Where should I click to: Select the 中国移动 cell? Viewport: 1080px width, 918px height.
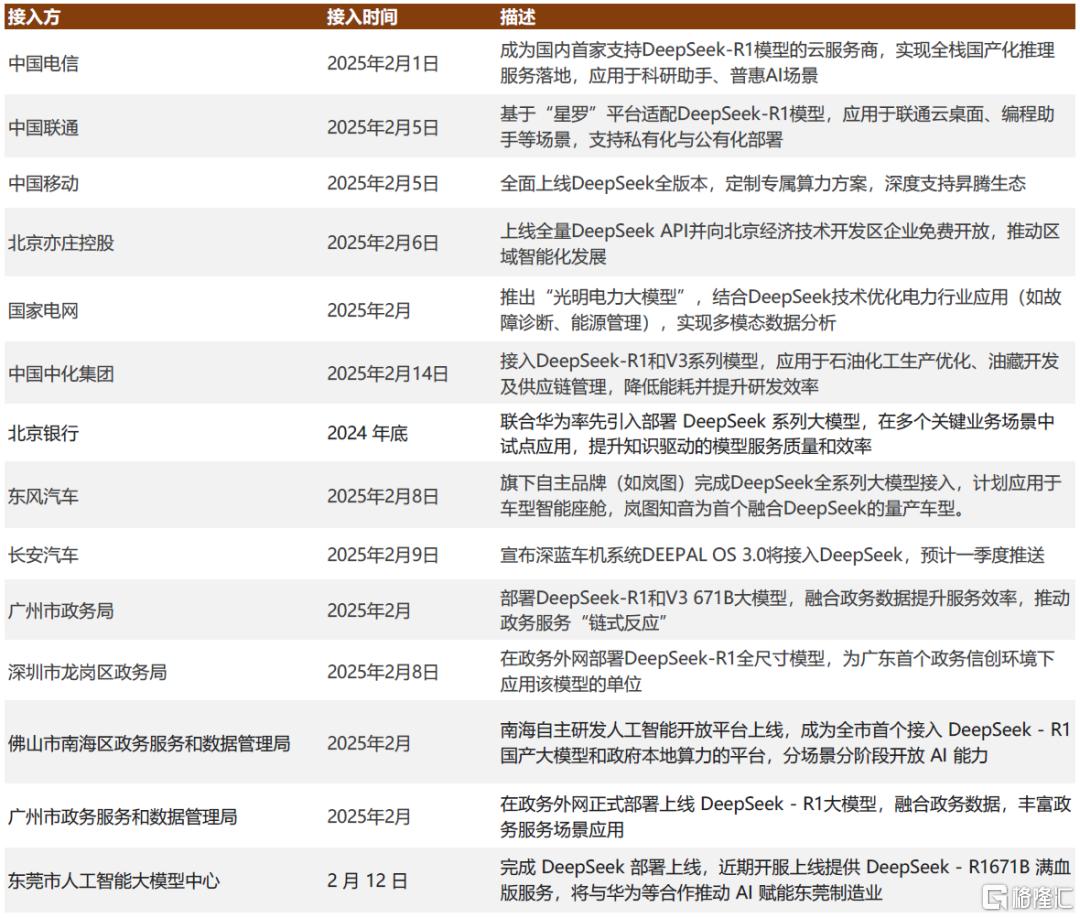(43, 183)
